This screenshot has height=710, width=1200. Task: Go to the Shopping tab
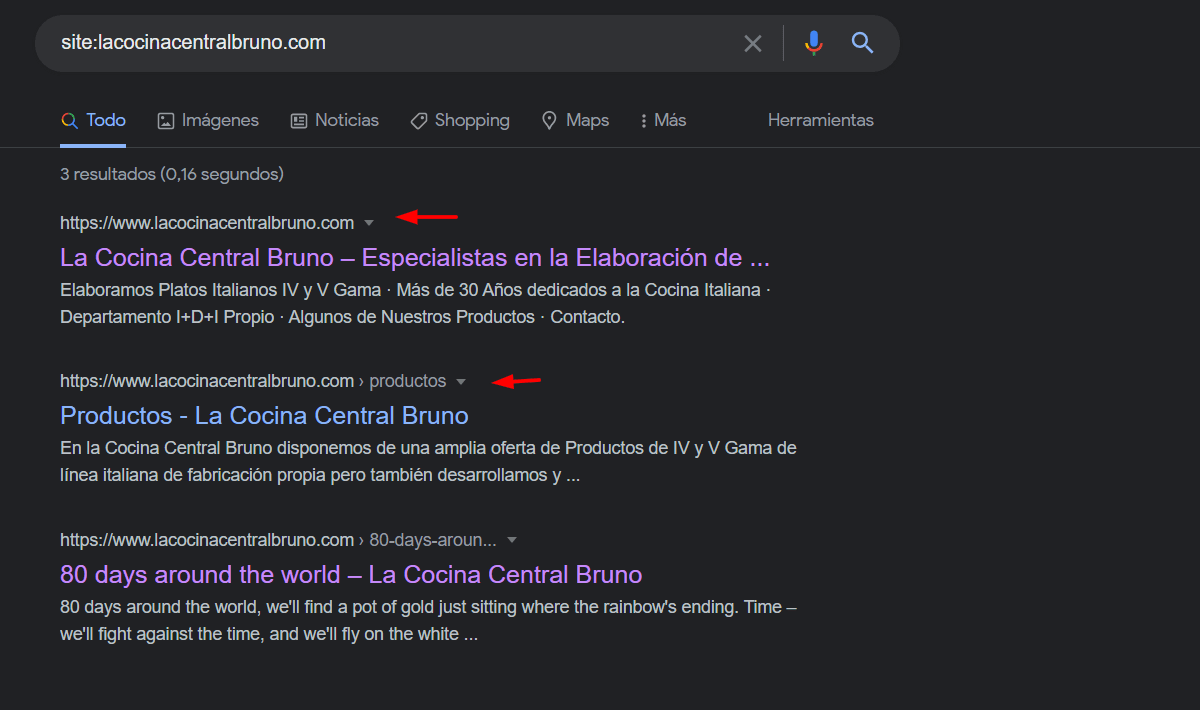click(x=460, y=120)
